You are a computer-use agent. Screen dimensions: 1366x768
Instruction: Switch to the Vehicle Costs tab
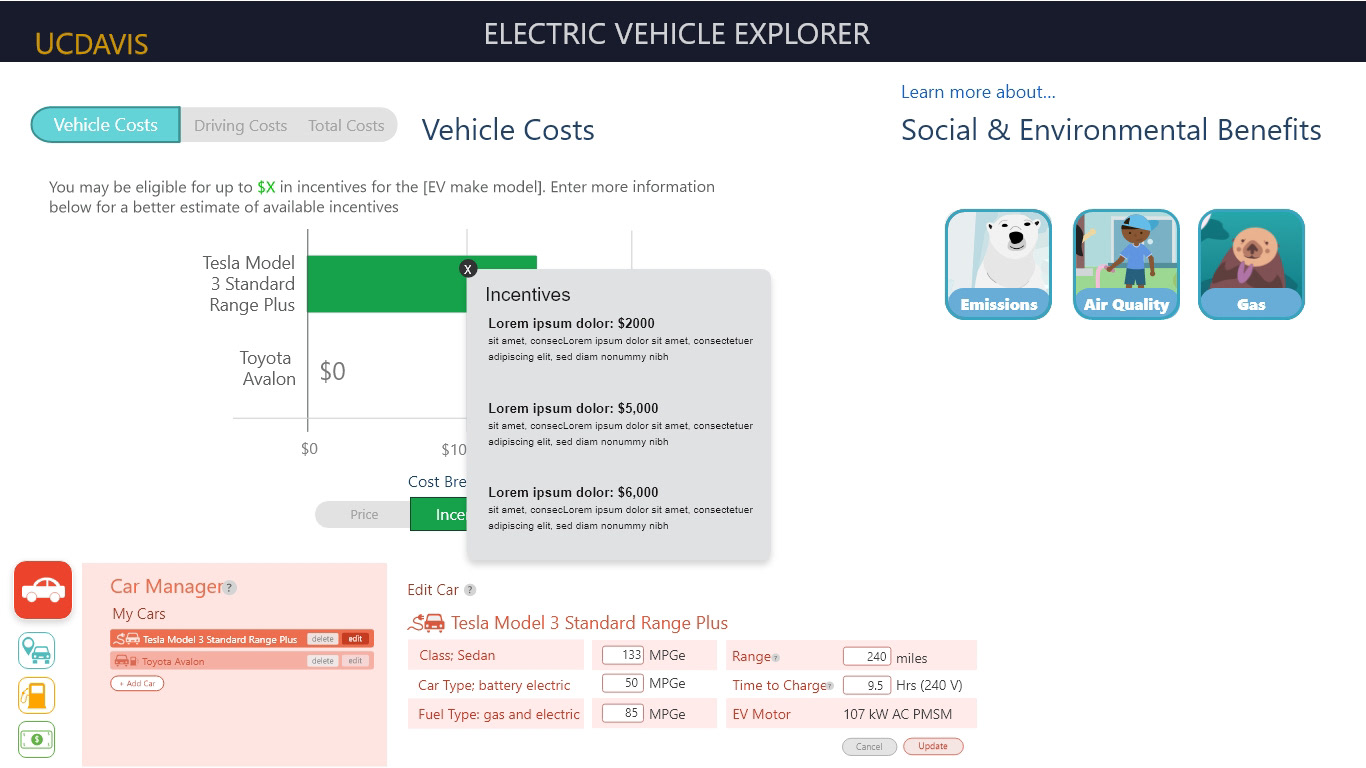click(x=106, y=125)
